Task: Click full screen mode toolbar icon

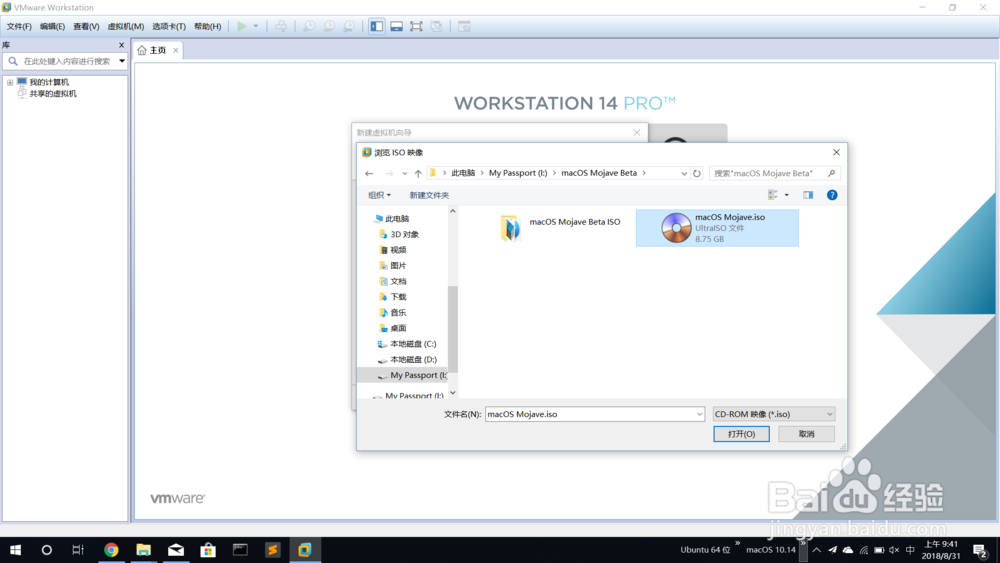Action: [x=416, y=26]
